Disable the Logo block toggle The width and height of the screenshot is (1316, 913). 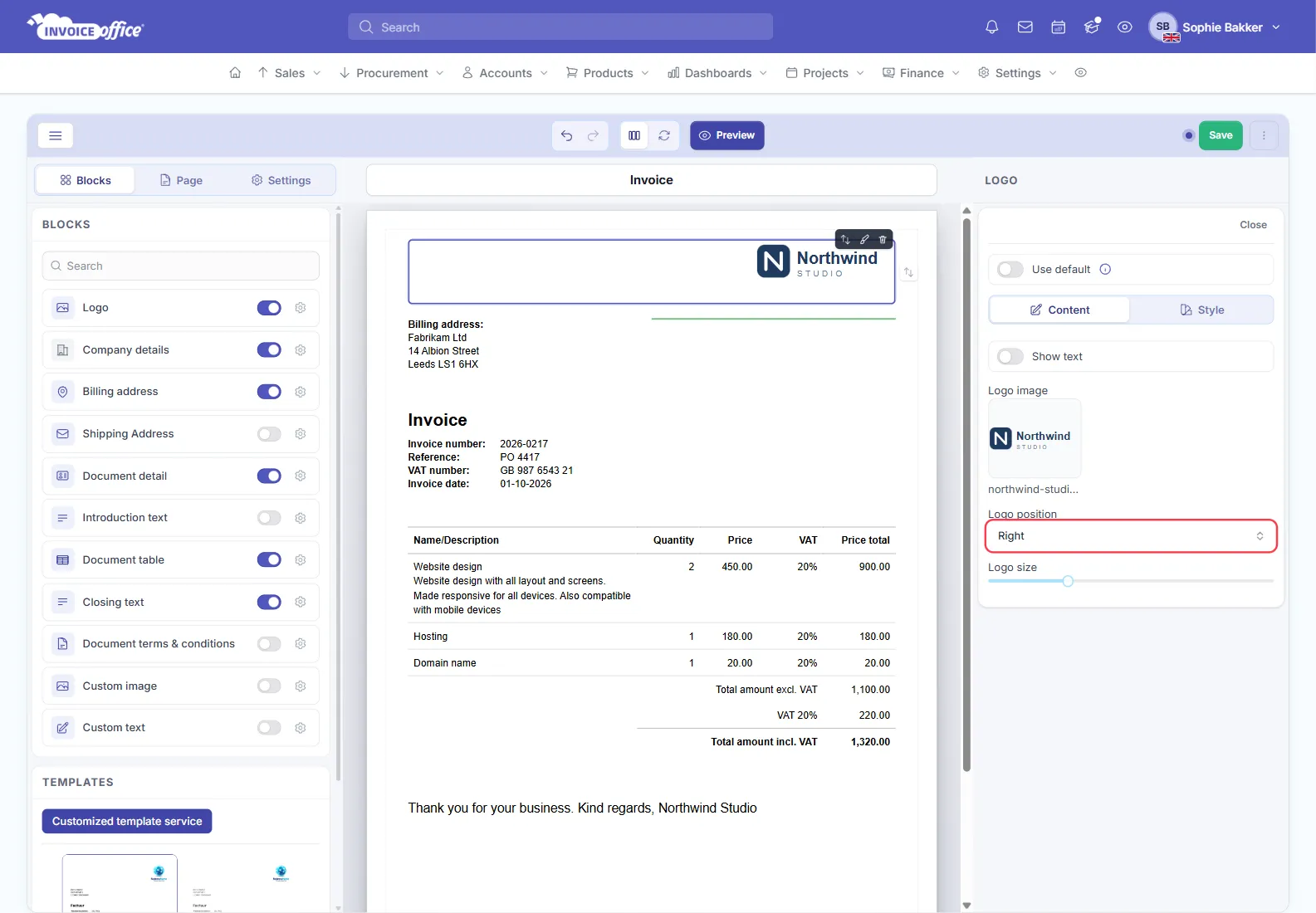[269, 308]
